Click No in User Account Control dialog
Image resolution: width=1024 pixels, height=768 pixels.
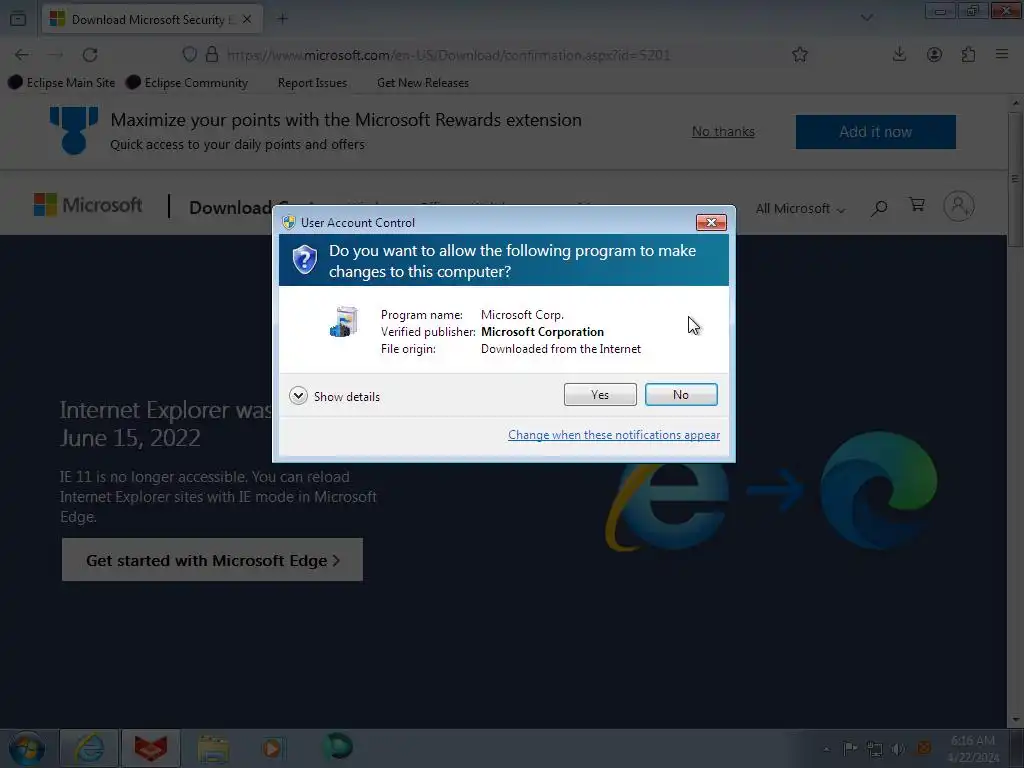pos(680,394)
